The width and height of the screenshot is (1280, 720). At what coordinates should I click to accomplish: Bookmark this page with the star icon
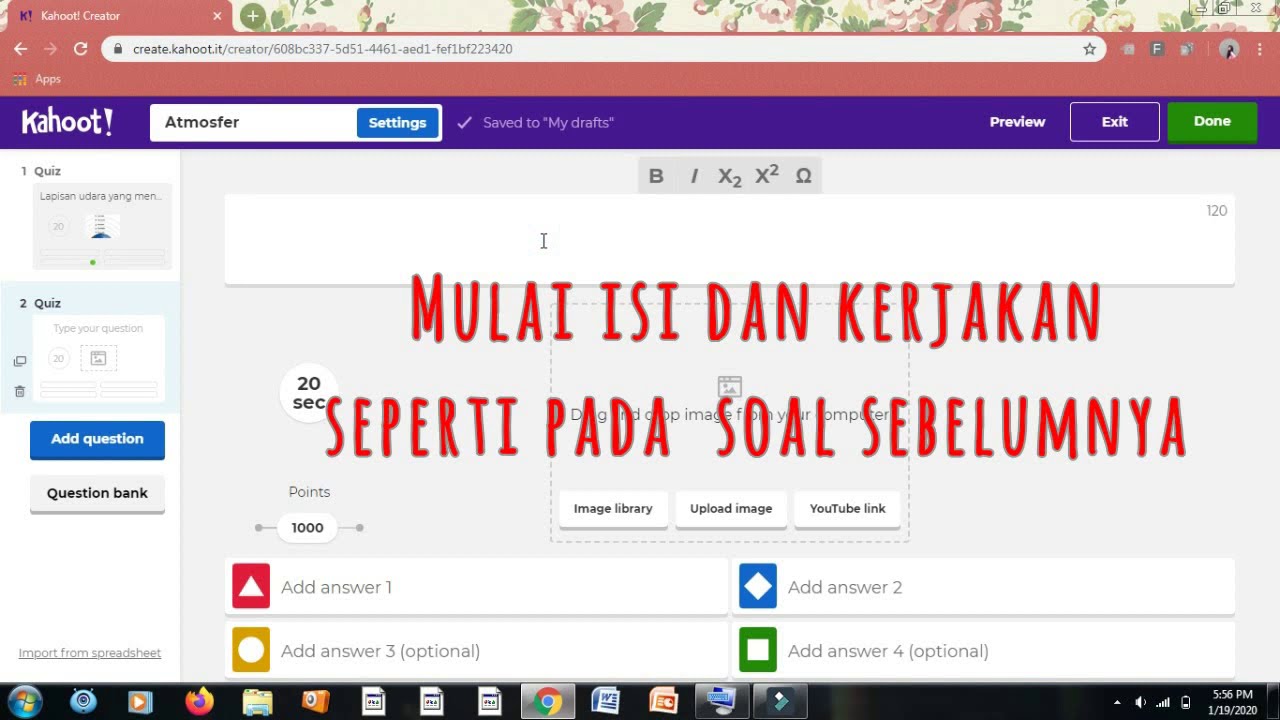coord(1090,49)
